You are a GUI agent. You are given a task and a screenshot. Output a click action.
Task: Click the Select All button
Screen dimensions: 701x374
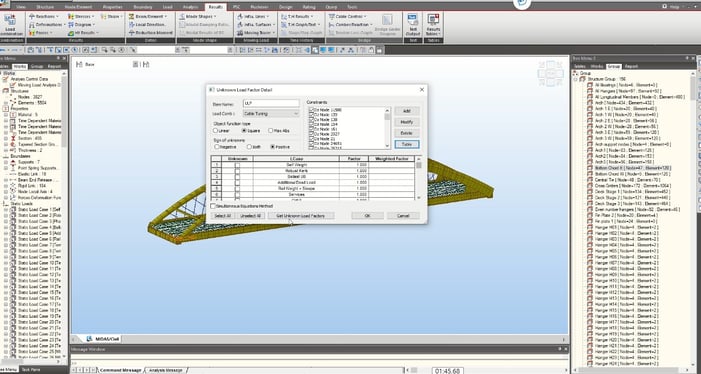pos(223,216)
